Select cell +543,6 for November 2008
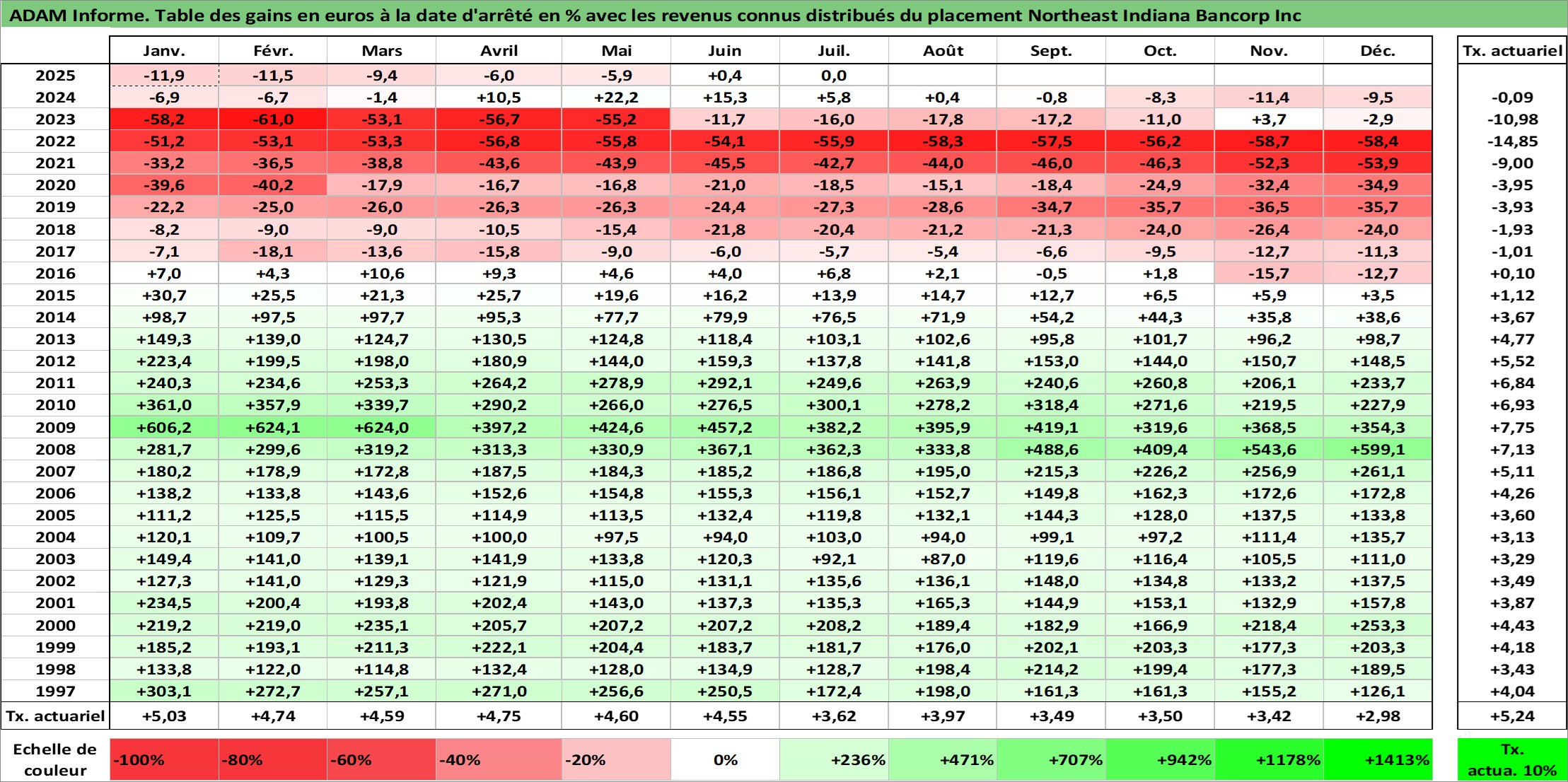1568x782 pixels. pyautogui.click(x=1269, y=450)
